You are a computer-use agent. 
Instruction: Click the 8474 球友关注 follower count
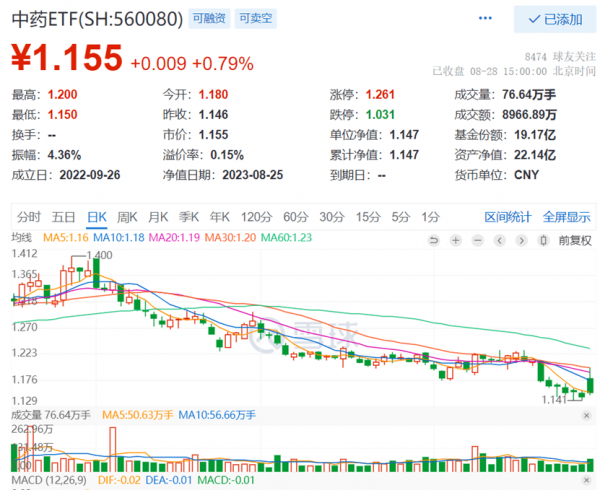(560, 57)
